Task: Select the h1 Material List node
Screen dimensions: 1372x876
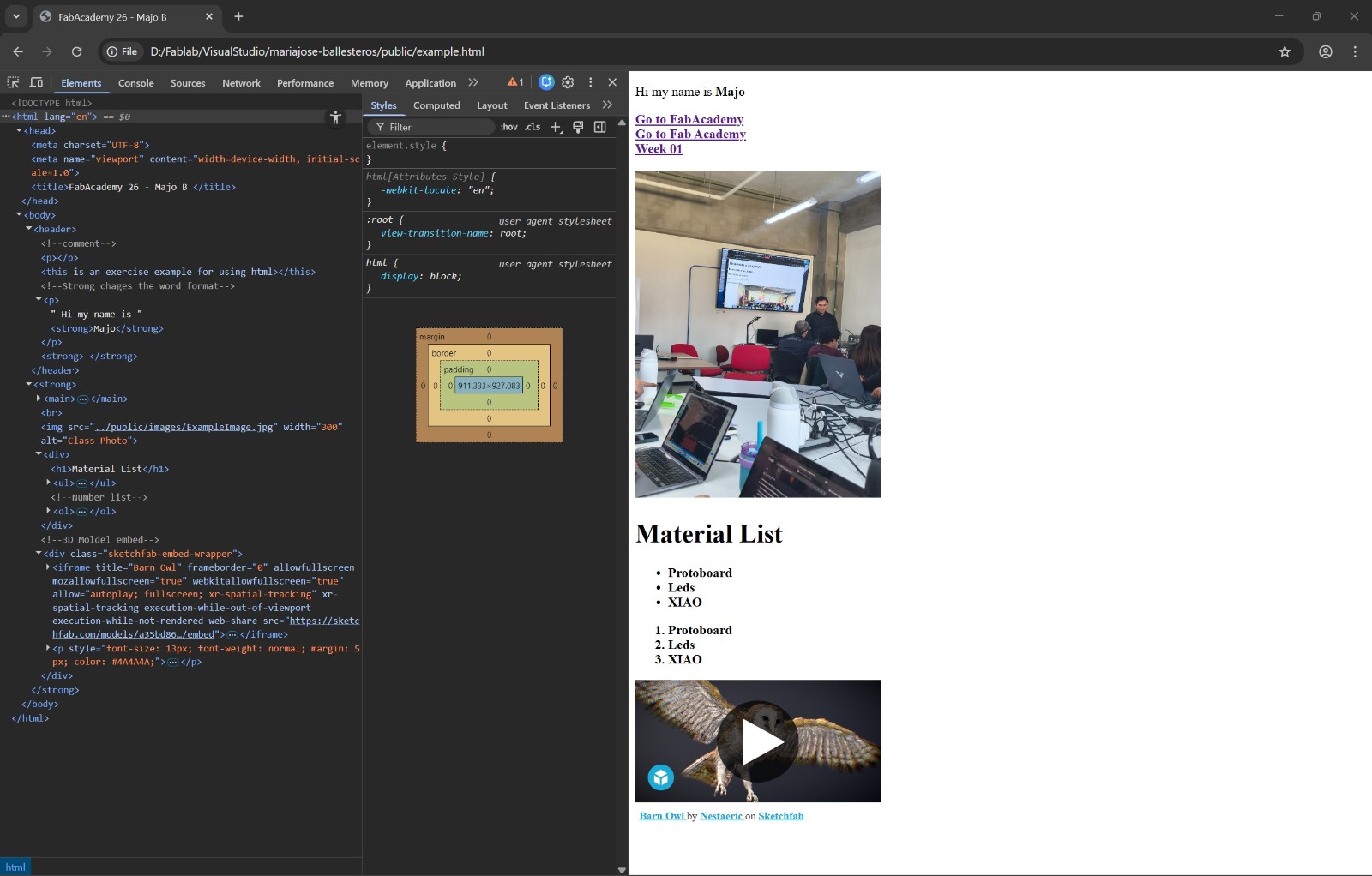Action: pos(110,469)
